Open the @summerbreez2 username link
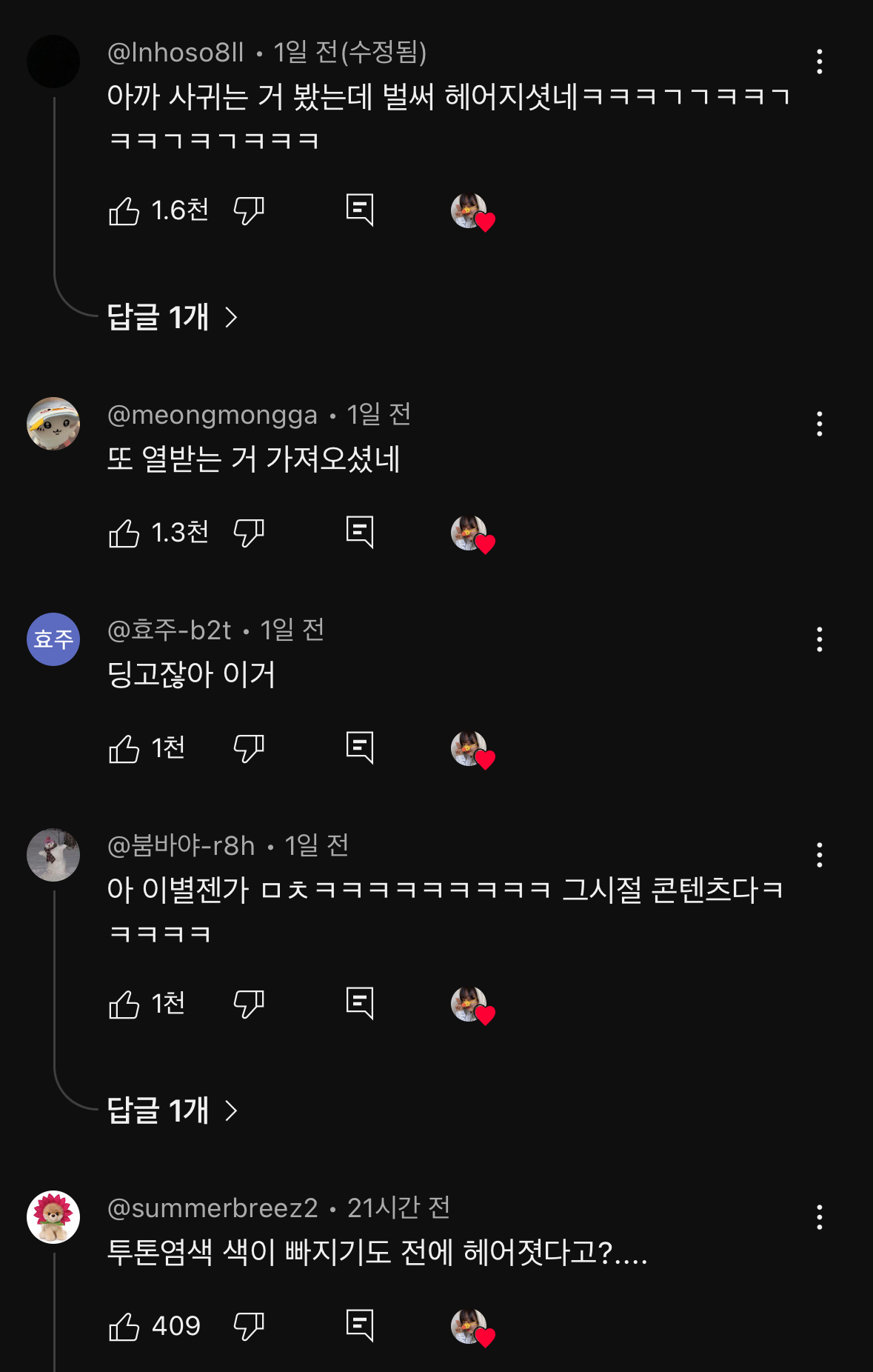 tap(213, 1208)
